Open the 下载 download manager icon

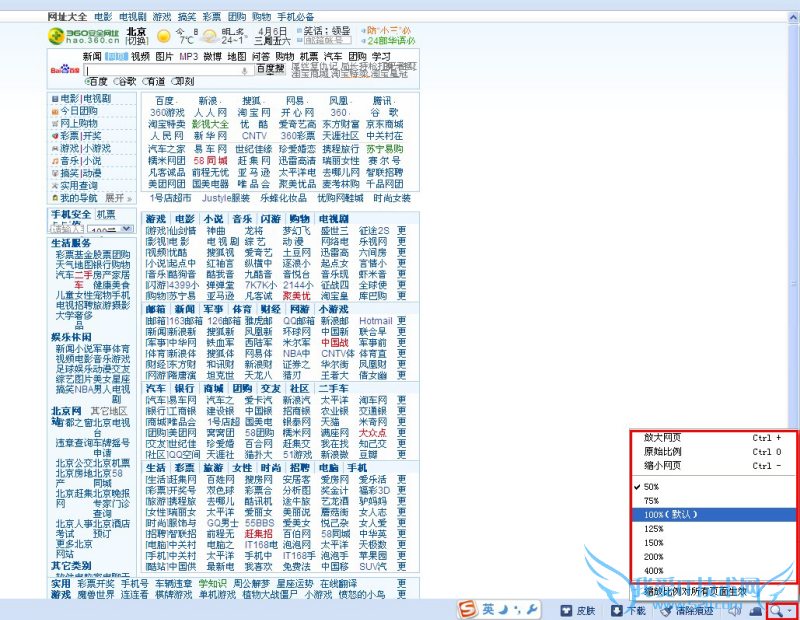[x=616, y=610]
